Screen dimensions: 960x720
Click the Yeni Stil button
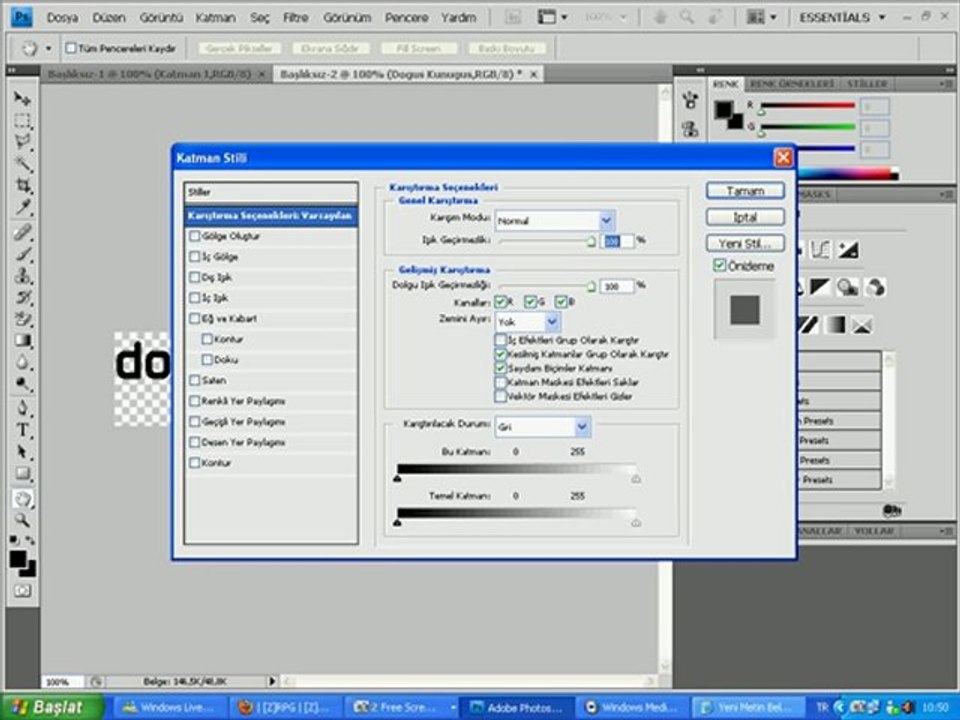(x=745, y=243)
